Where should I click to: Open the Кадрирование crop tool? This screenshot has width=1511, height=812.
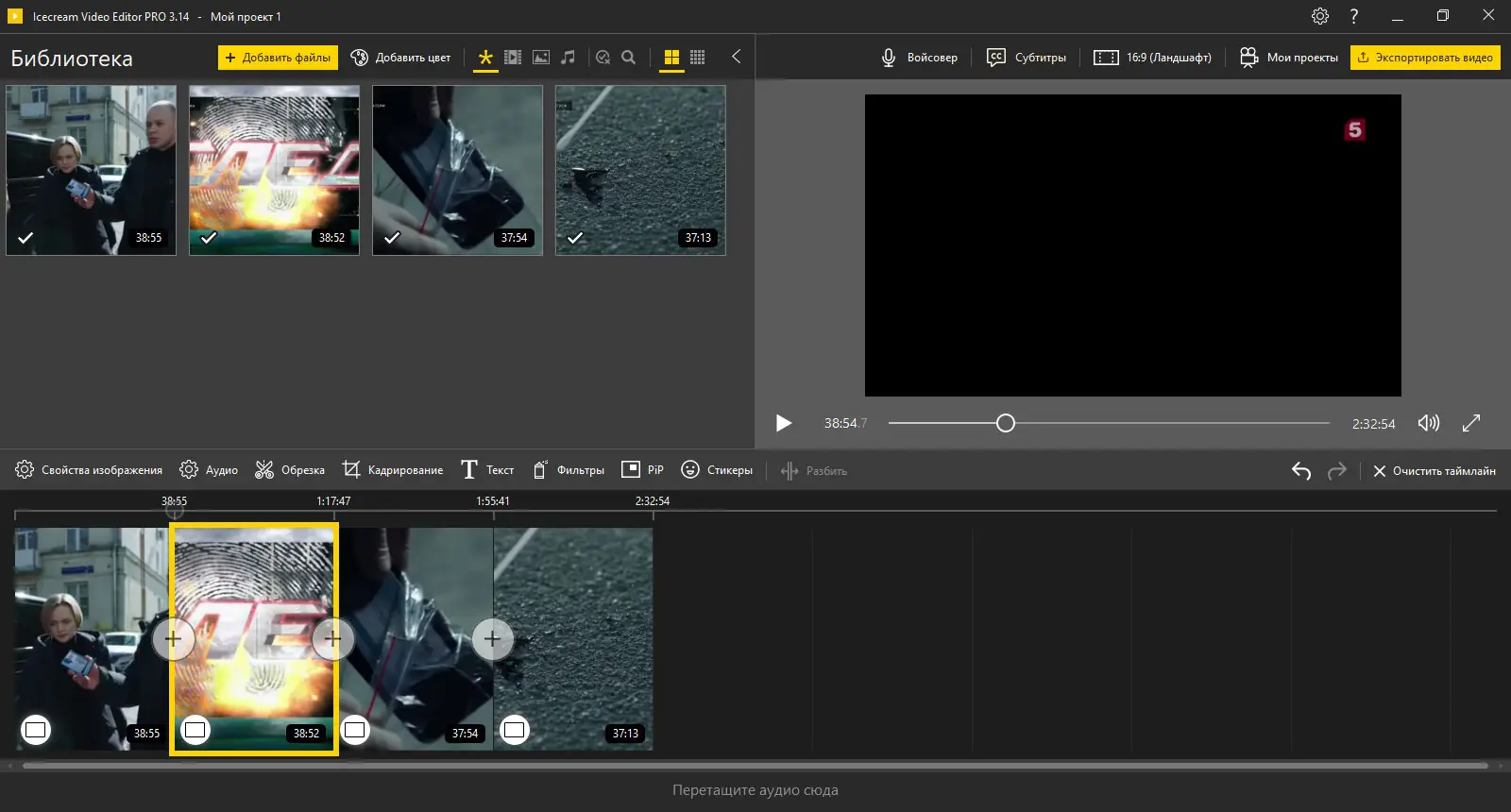[393, 470]
